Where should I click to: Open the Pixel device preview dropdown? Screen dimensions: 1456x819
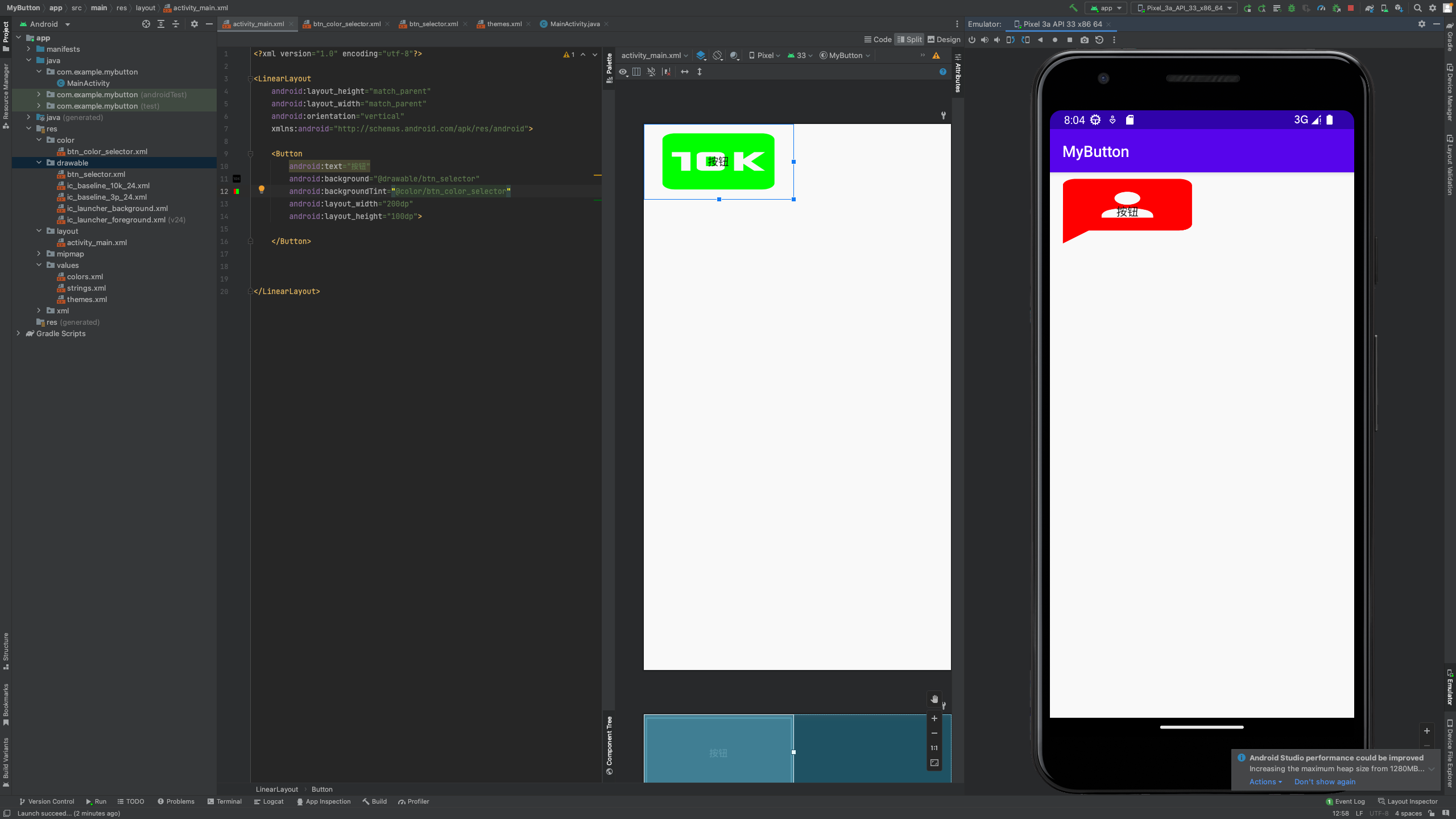click(x=764, y=55)
